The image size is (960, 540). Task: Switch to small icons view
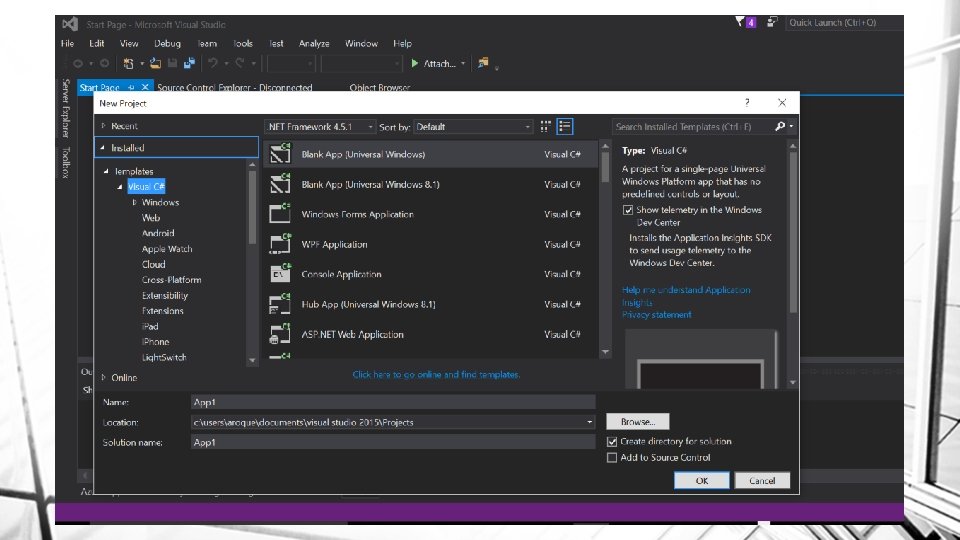coord(546,127)
